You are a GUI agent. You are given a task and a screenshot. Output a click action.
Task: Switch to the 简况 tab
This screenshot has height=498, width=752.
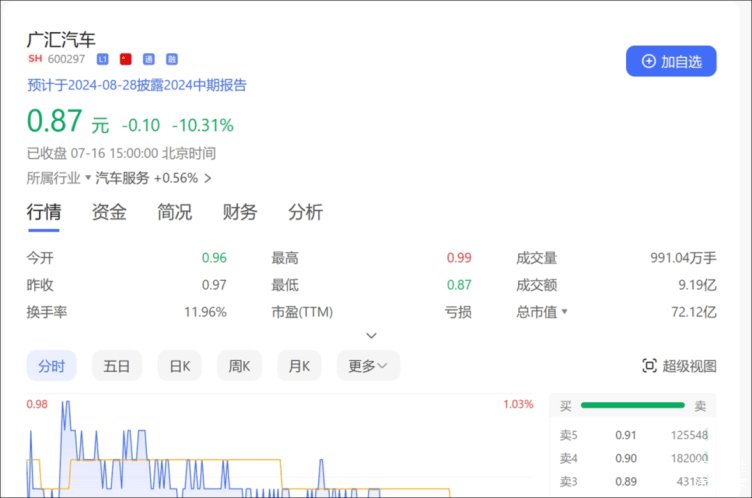[175, 212]
